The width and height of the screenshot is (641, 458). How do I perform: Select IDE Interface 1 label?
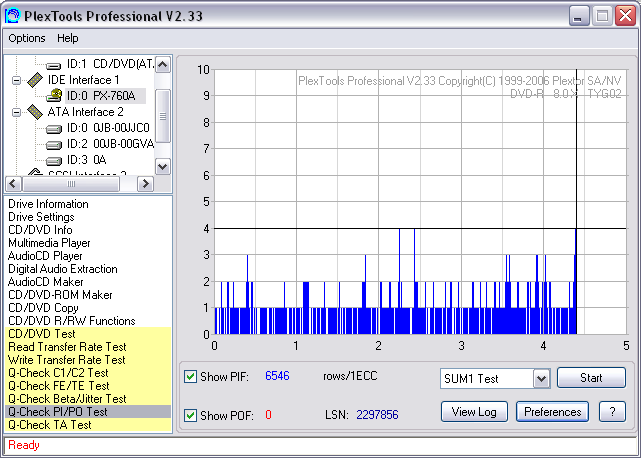tap(83, 80)
